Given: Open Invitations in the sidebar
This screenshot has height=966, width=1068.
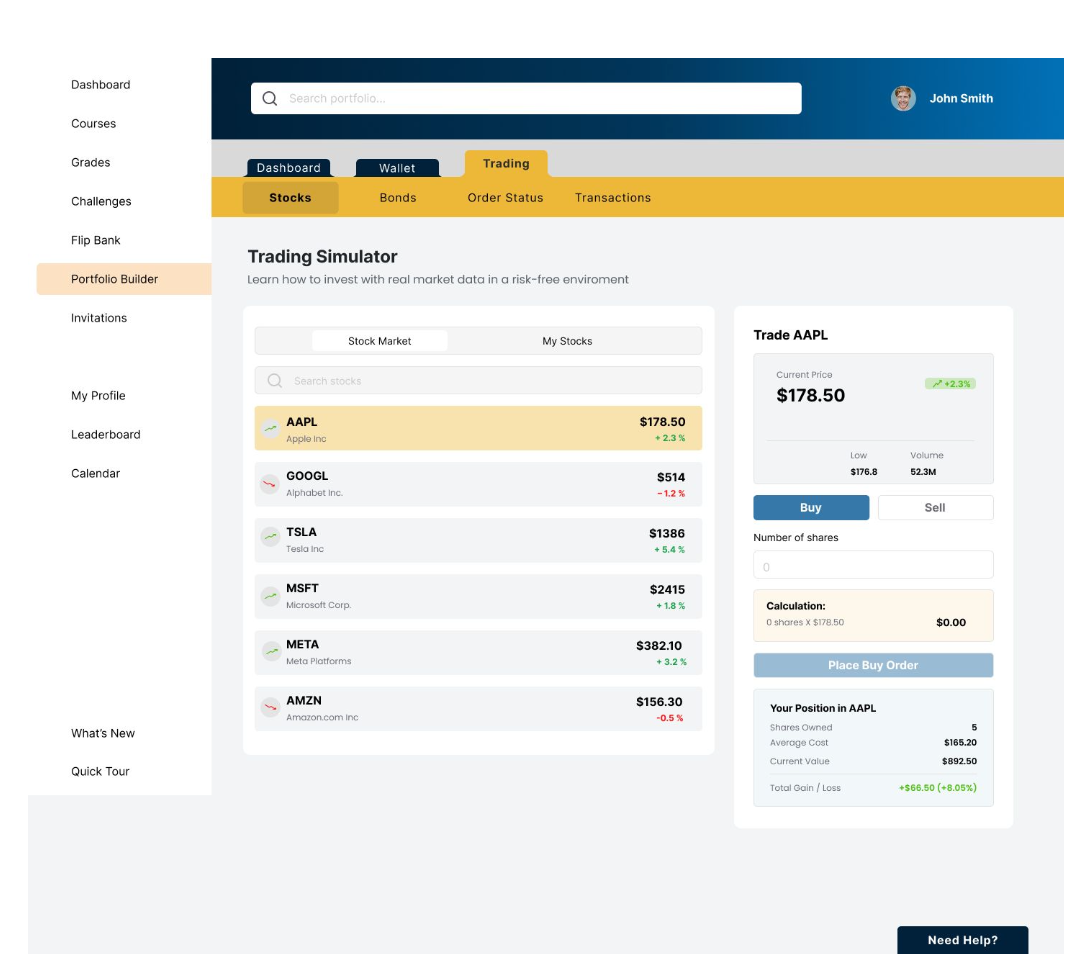Looking at the screenshot, I should coord(99,318).
